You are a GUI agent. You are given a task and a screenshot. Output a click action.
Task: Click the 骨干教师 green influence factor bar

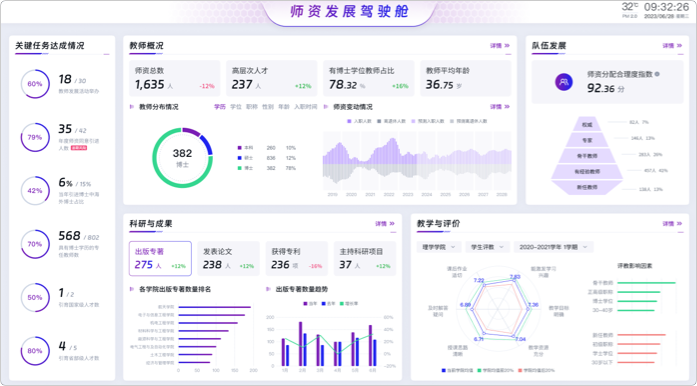pos(646,282)
